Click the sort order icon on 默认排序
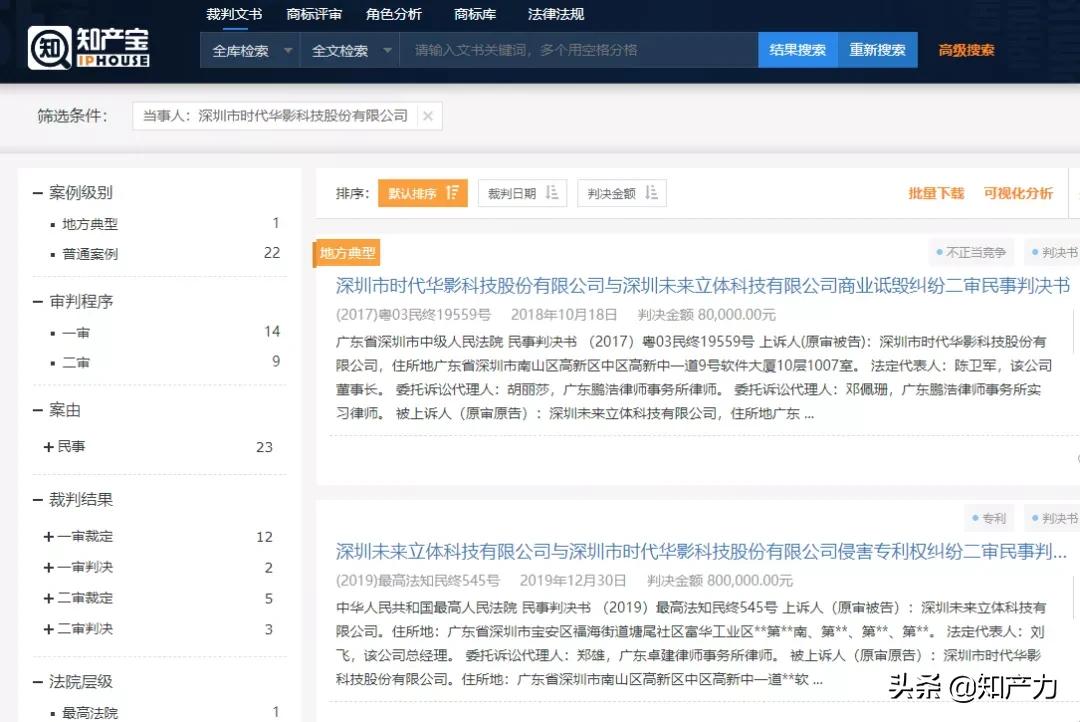 pos(452,192)
